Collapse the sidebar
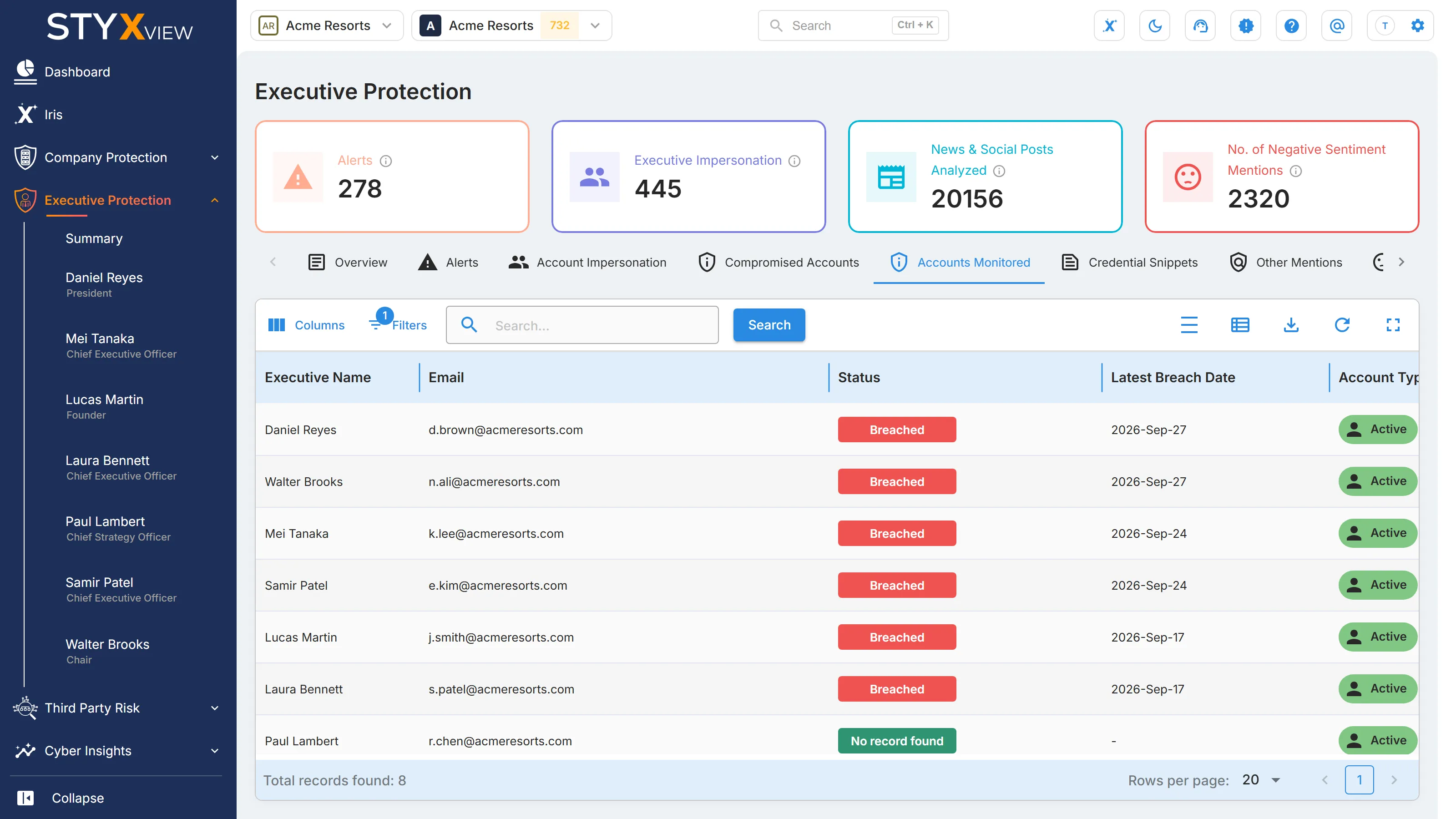 coord(61,798)
